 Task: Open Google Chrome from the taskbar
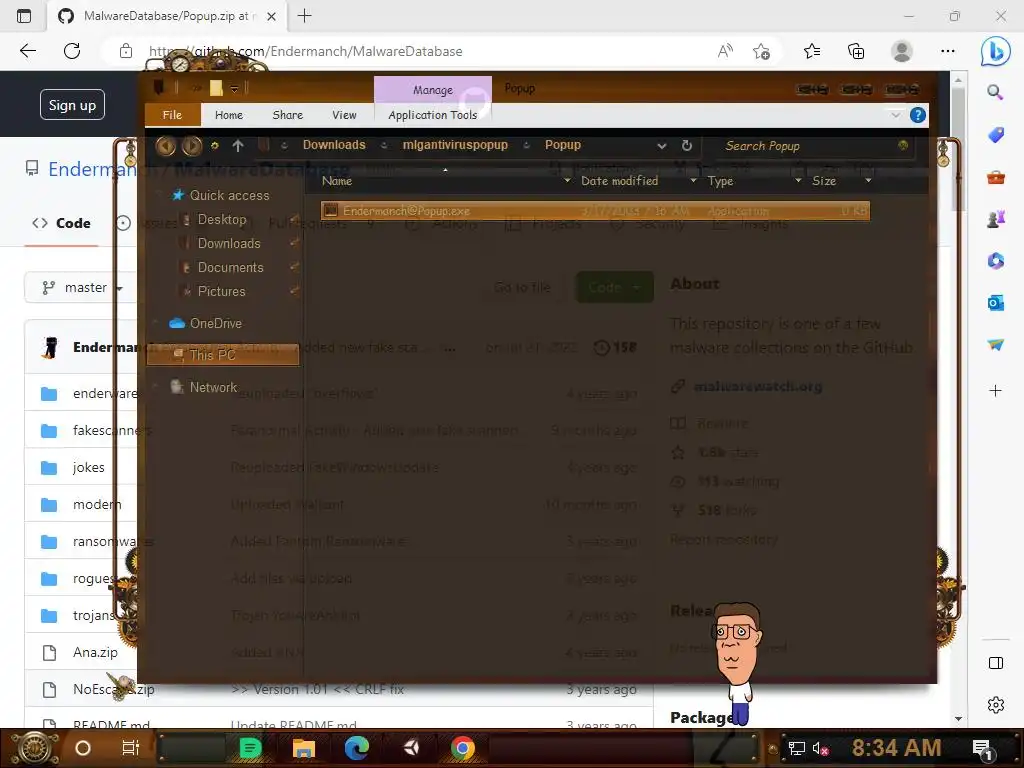462,748
